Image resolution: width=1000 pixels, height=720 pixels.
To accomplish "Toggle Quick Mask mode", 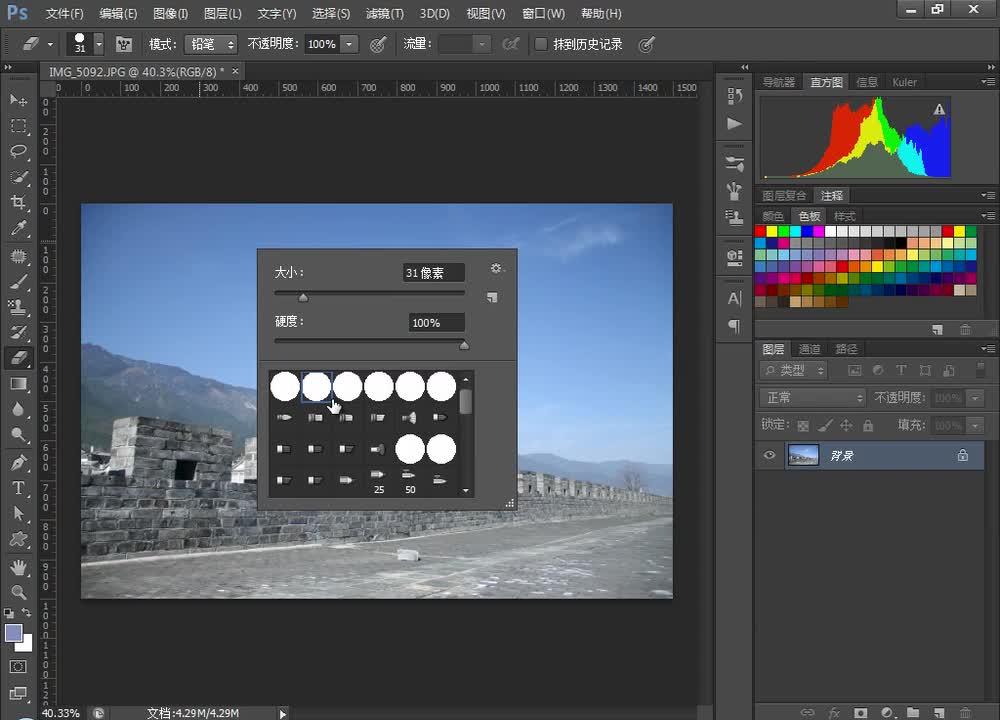I will click(18, 666).
